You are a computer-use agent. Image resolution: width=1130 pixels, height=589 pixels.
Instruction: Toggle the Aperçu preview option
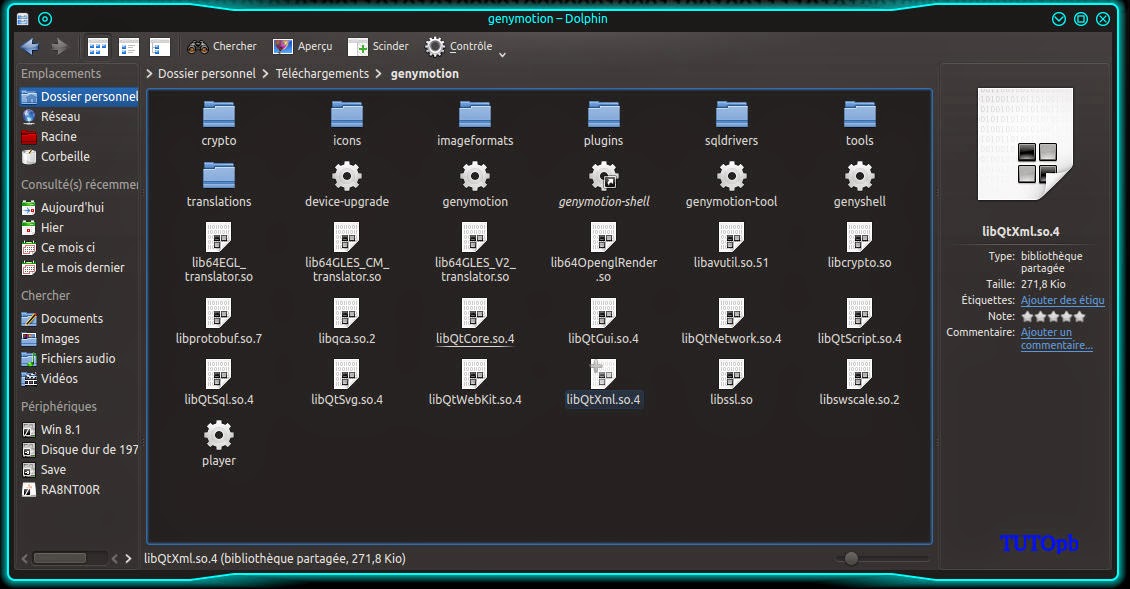pos(303,46)
